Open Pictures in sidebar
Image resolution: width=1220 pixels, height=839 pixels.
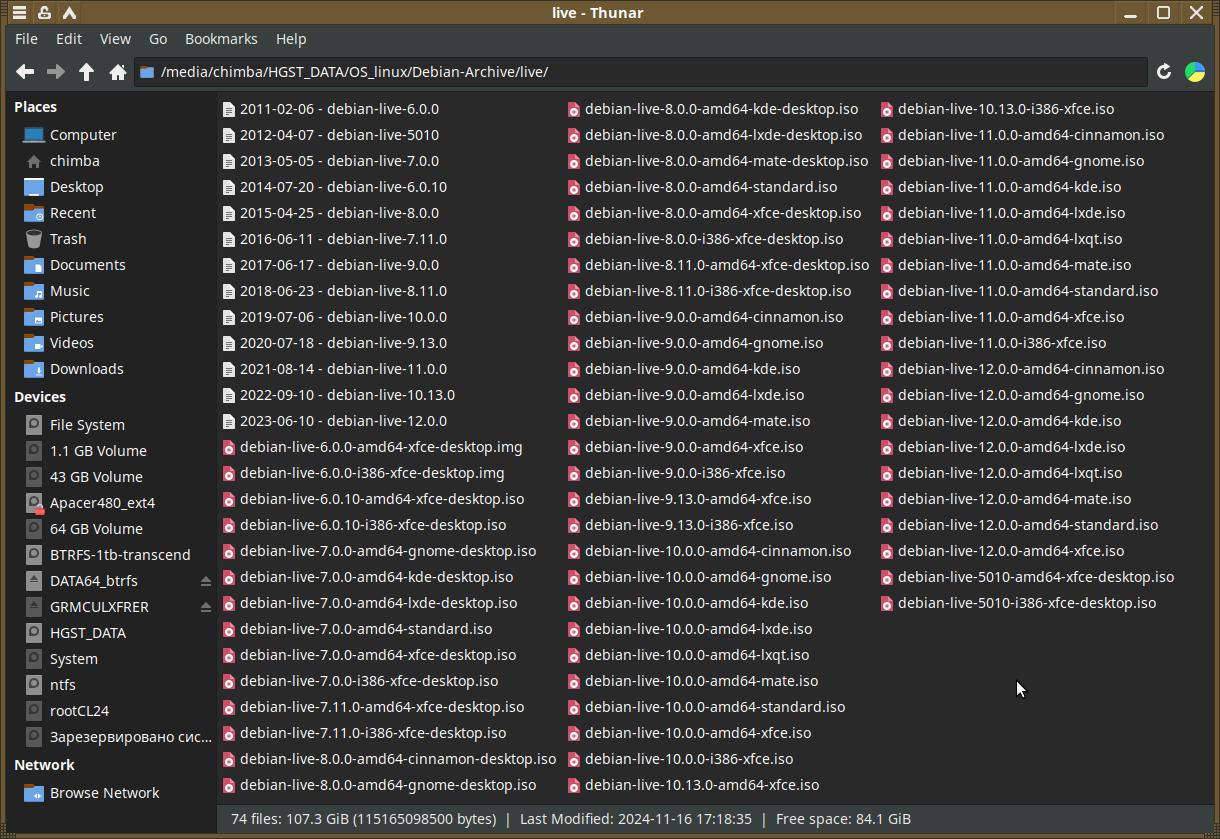coord(64,317)
